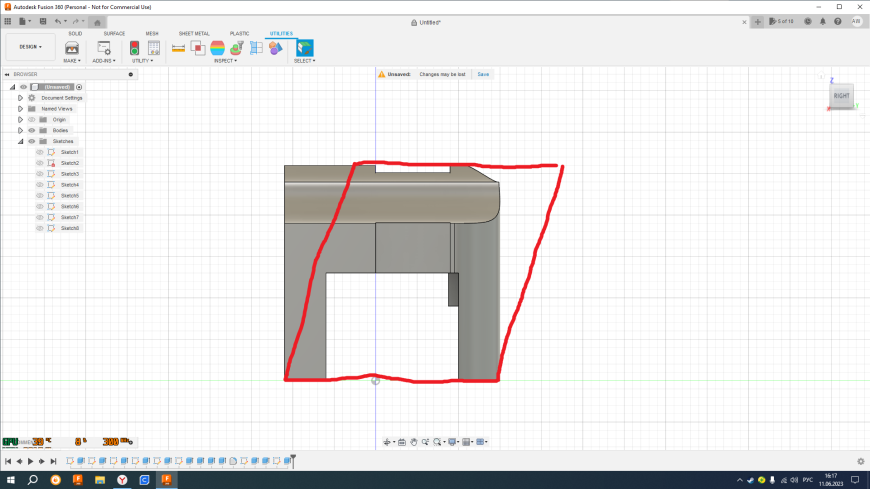Expand the Bodies folder
The width and height of the screenshot is (870, 489).
click(21, 130)
